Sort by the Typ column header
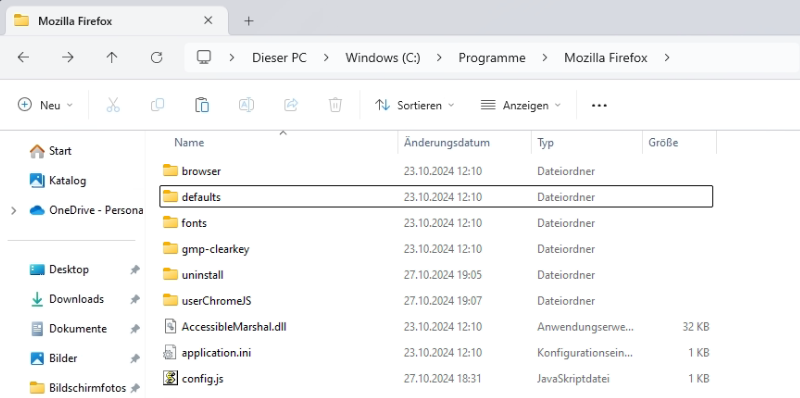Image resolution: width=800 pixels, height=398 pixels. pyautogui.click(x=545, y=142)
